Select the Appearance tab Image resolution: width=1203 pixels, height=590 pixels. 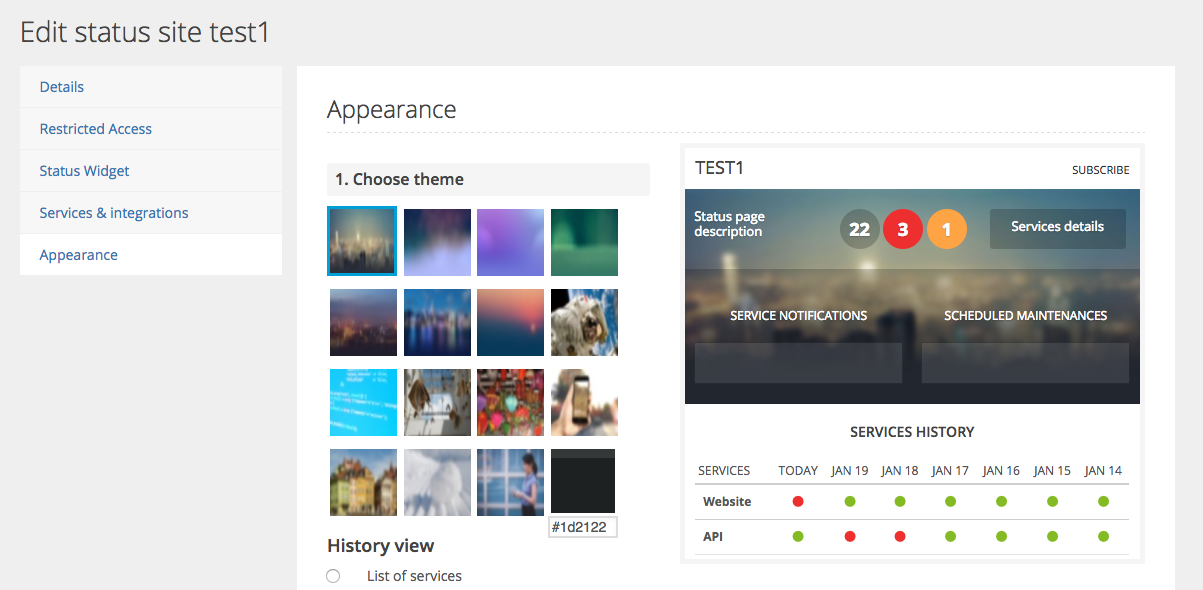coord(151,255)
